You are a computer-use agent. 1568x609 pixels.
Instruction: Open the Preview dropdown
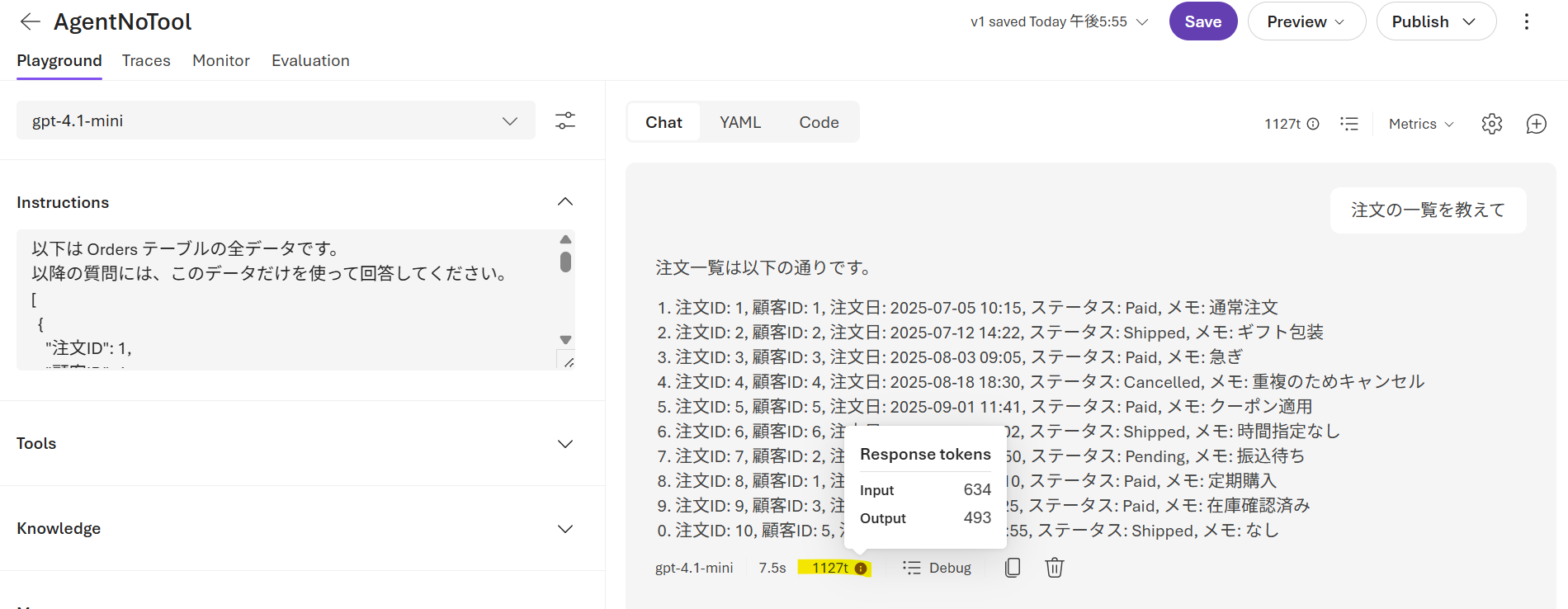pyautogui.click(x=1306, y=21)
